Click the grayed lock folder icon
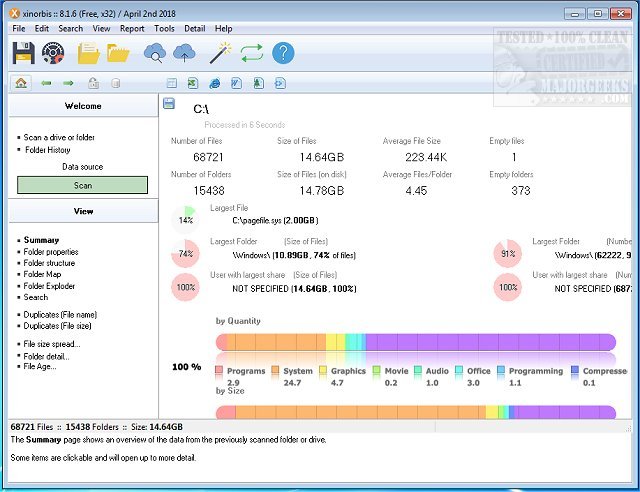Screen dimensions: 640x492 click(93, 83)
